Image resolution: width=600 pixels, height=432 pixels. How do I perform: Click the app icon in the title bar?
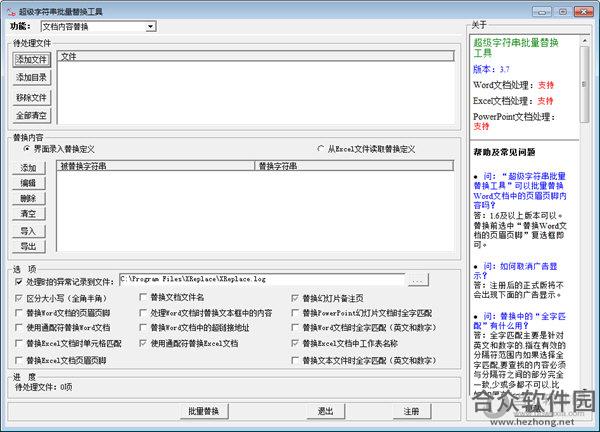point(11,12)
